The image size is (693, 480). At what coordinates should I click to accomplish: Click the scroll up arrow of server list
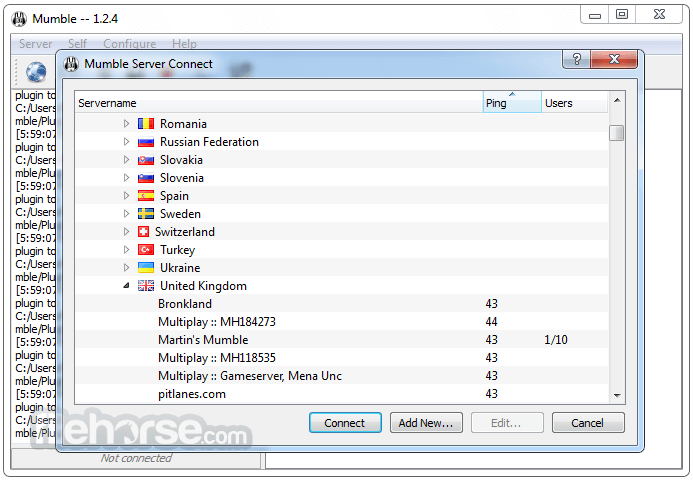click(617, 101)
